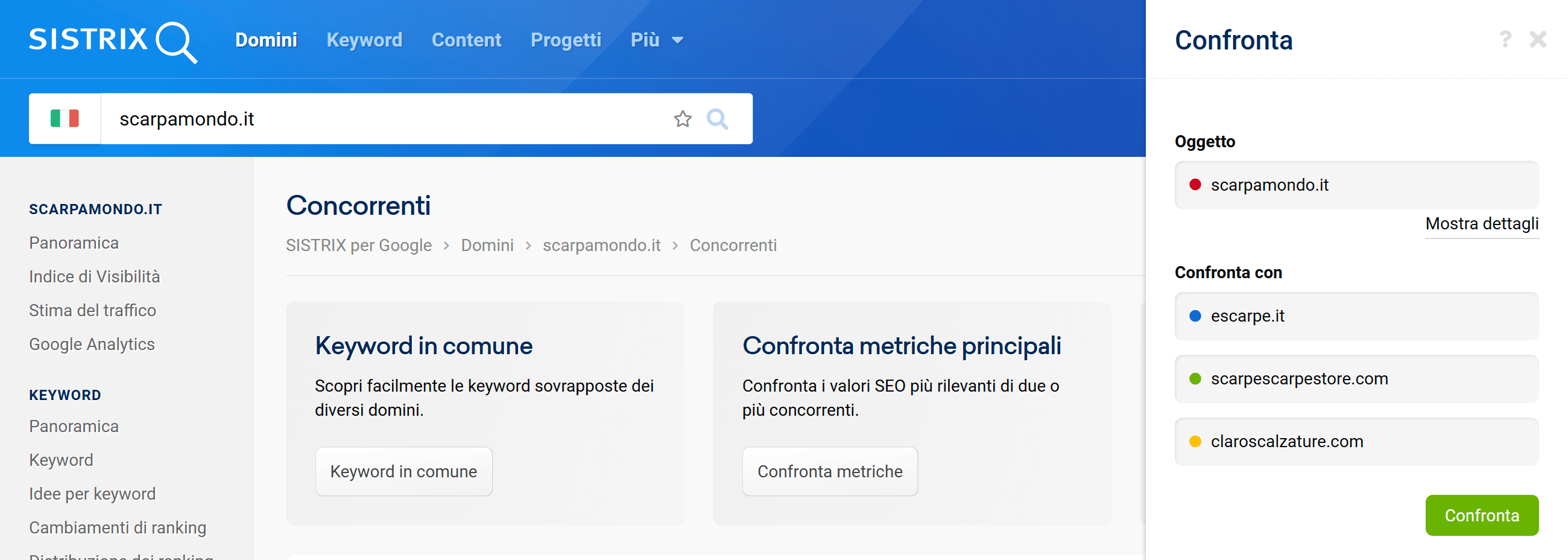Click the blue dot next to escarpe.it
This screenshot has width=1568, height=560.
pyautogui.click(x=1195, y=316)
